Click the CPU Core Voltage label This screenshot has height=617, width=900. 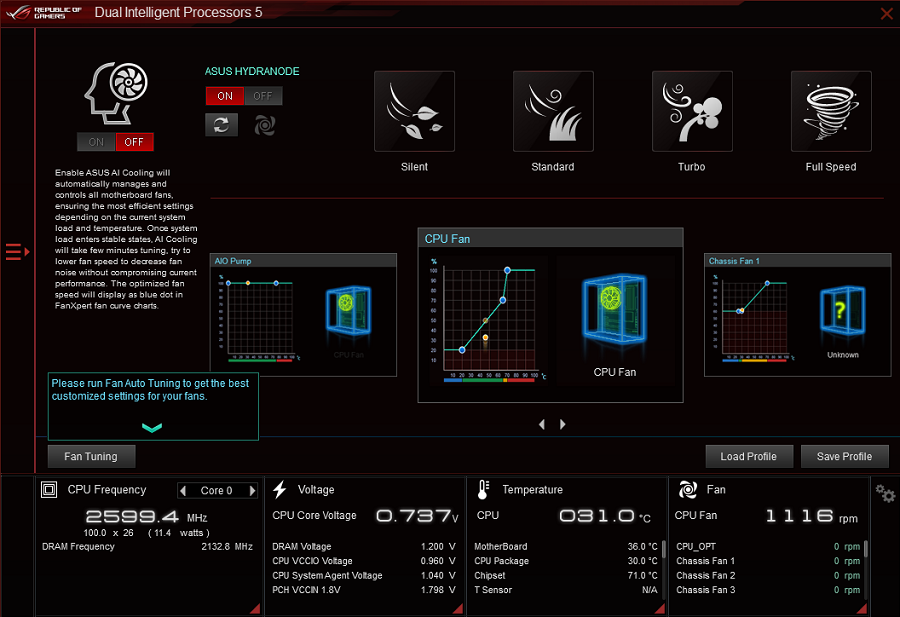coord(315,515)
